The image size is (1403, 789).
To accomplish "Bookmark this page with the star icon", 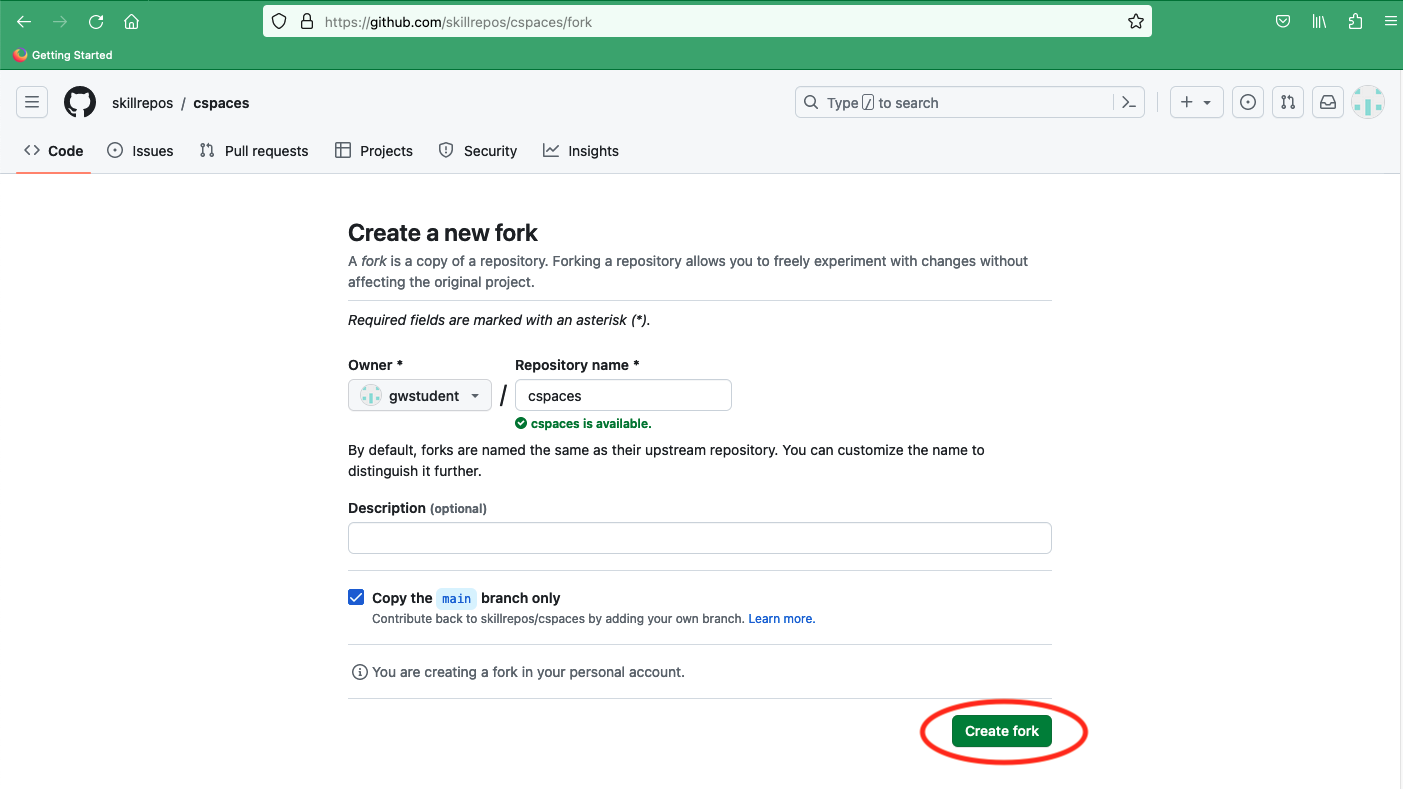I will tap(1135, 21).
